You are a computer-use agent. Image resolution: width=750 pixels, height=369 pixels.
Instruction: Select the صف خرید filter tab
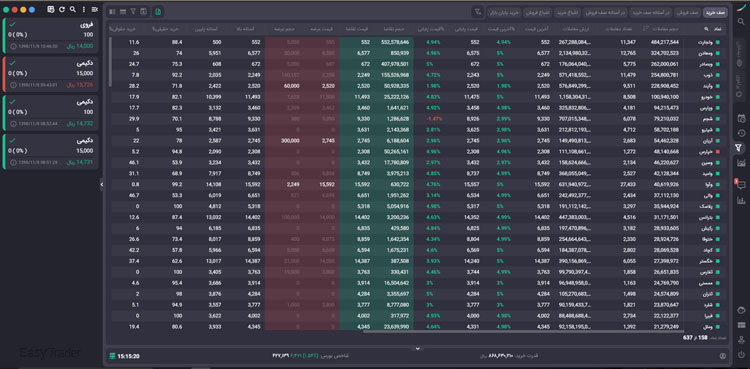pos(715,12)
